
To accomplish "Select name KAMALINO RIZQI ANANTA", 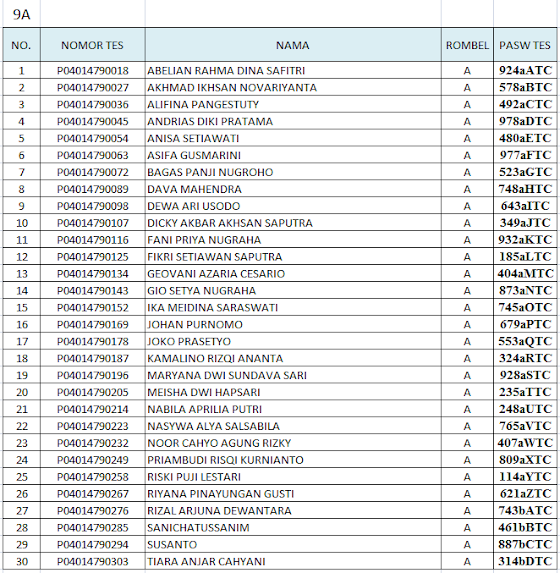I will tap(215, 358).
